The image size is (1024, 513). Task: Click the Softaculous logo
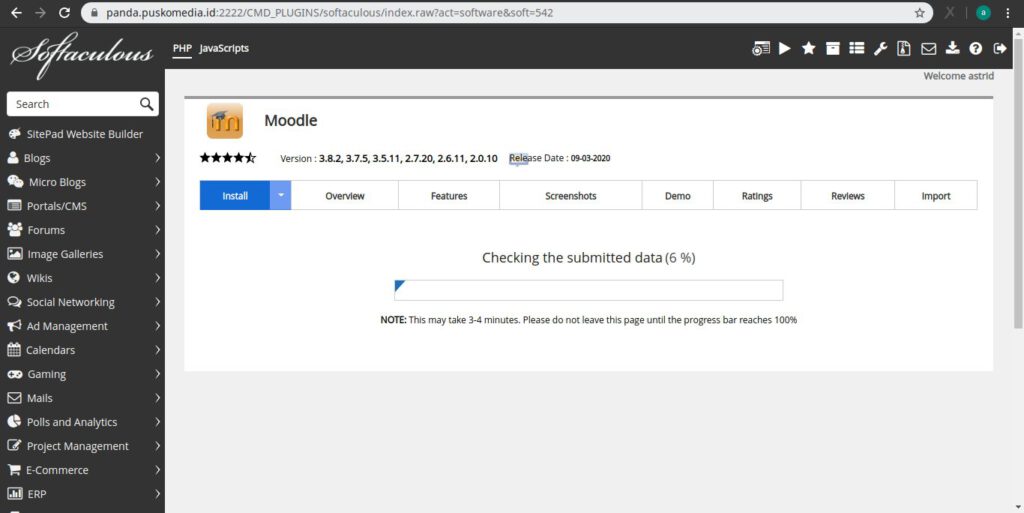coord(82,55)
